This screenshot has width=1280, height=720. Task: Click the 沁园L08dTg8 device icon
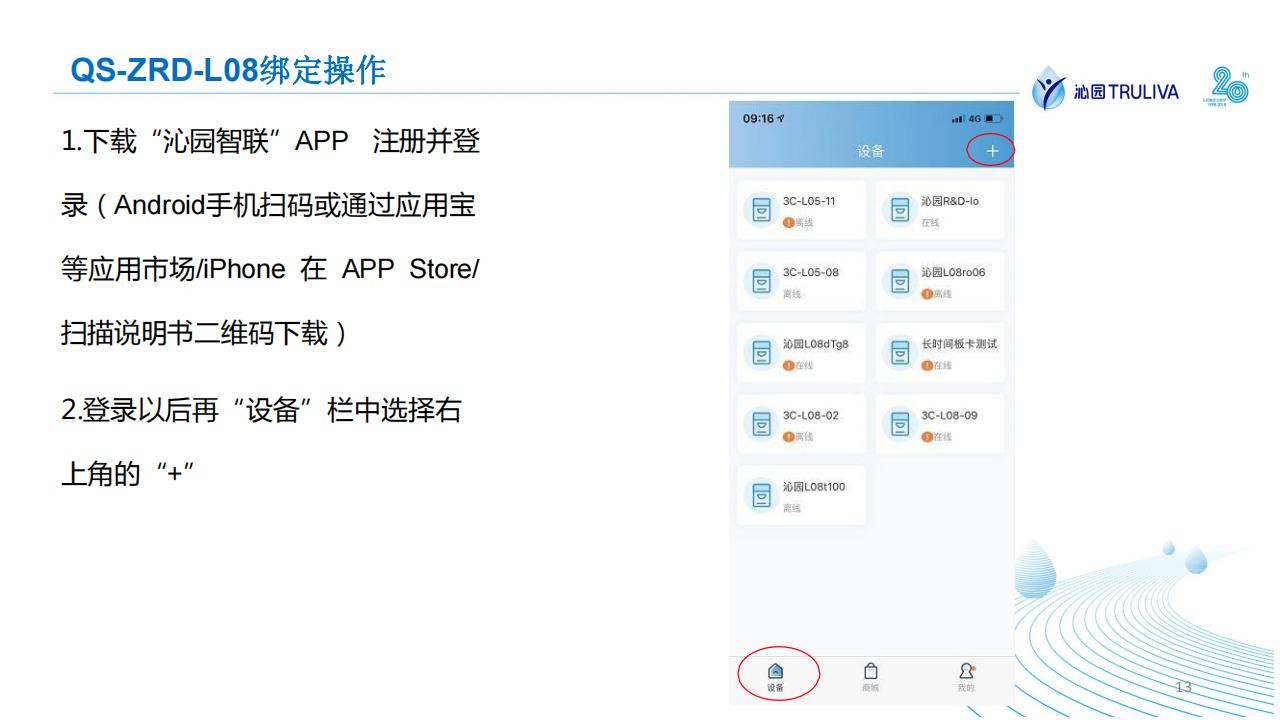[762, 354]
